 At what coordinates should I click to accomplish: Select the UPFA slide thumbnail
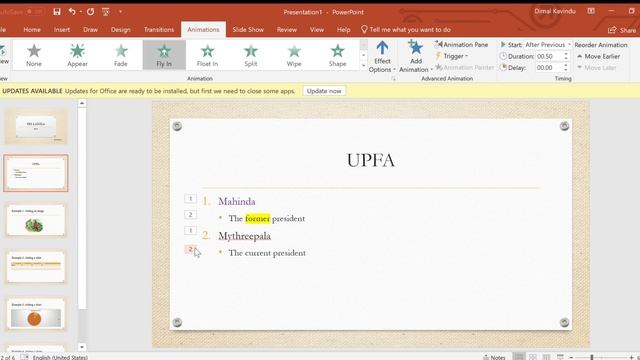point(36,173)
